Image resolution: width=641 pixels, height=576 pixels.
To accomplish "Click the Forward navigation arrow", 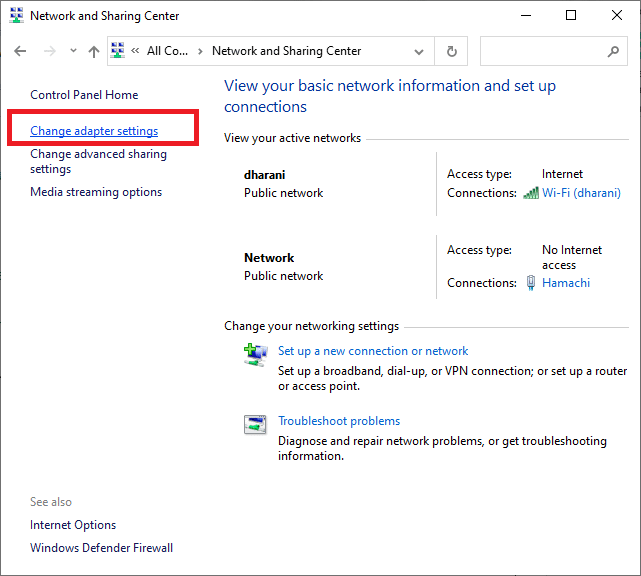I will pyautogui.click(x=49, y=51).
